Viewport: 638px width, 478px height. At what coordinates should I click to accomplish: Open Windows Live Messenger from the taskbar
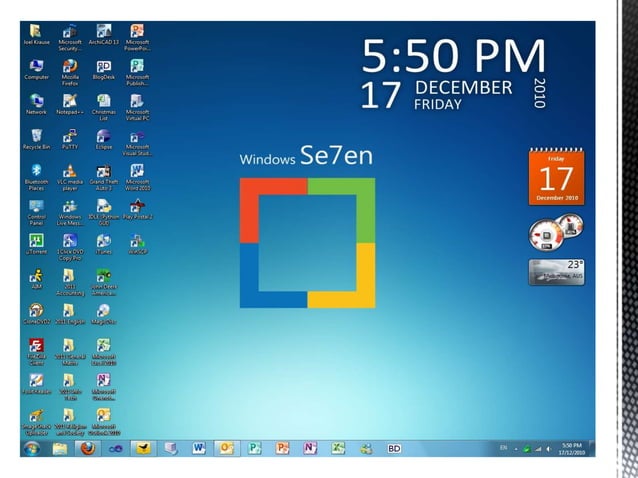click(x=366, y=448)
